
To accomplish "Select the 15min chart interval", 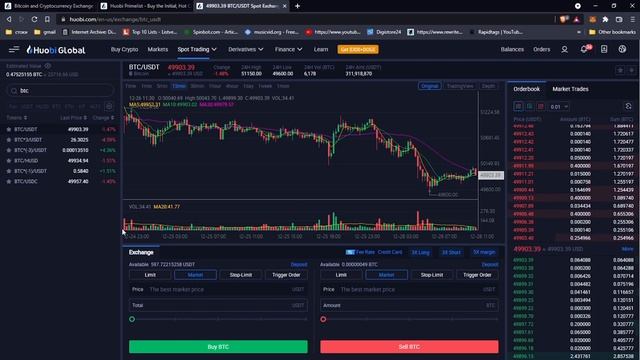I will (179, 86).
